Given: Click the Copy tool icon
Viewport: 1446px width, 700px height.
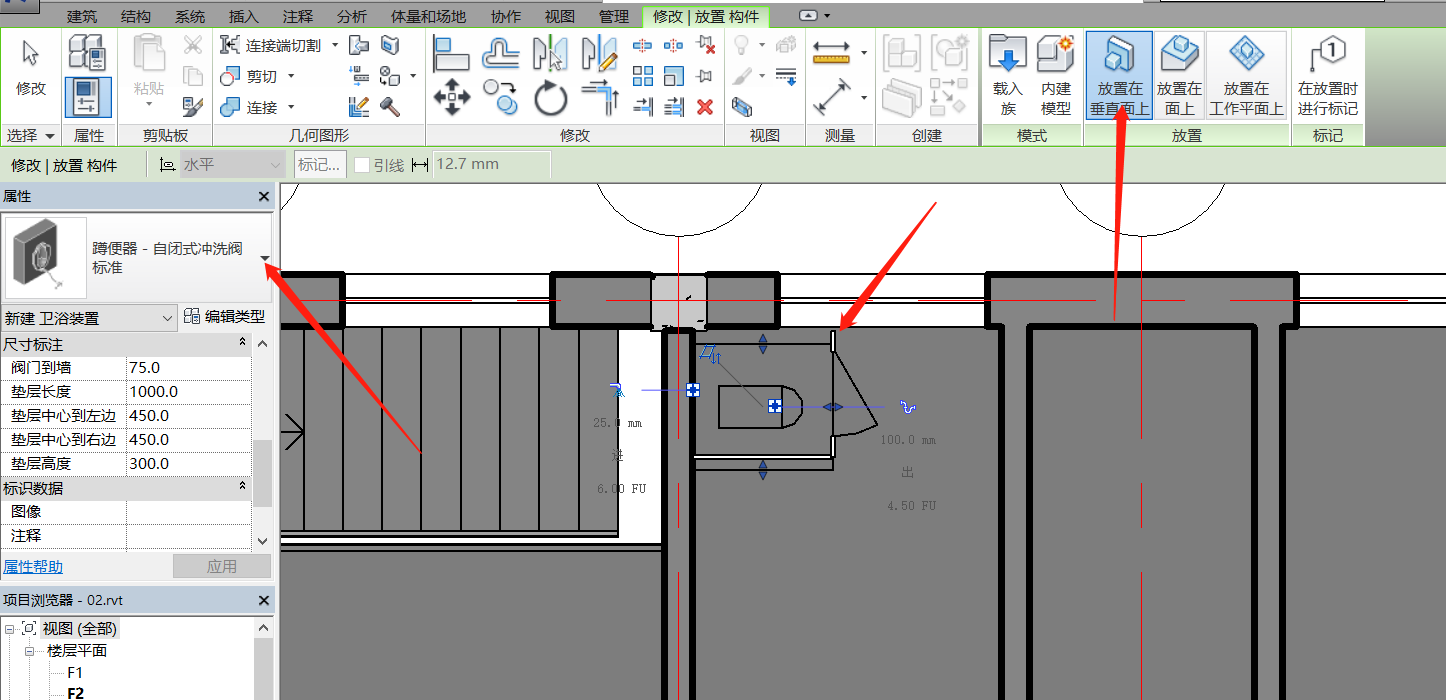Looking at the screenshot, I should (501, 99).
